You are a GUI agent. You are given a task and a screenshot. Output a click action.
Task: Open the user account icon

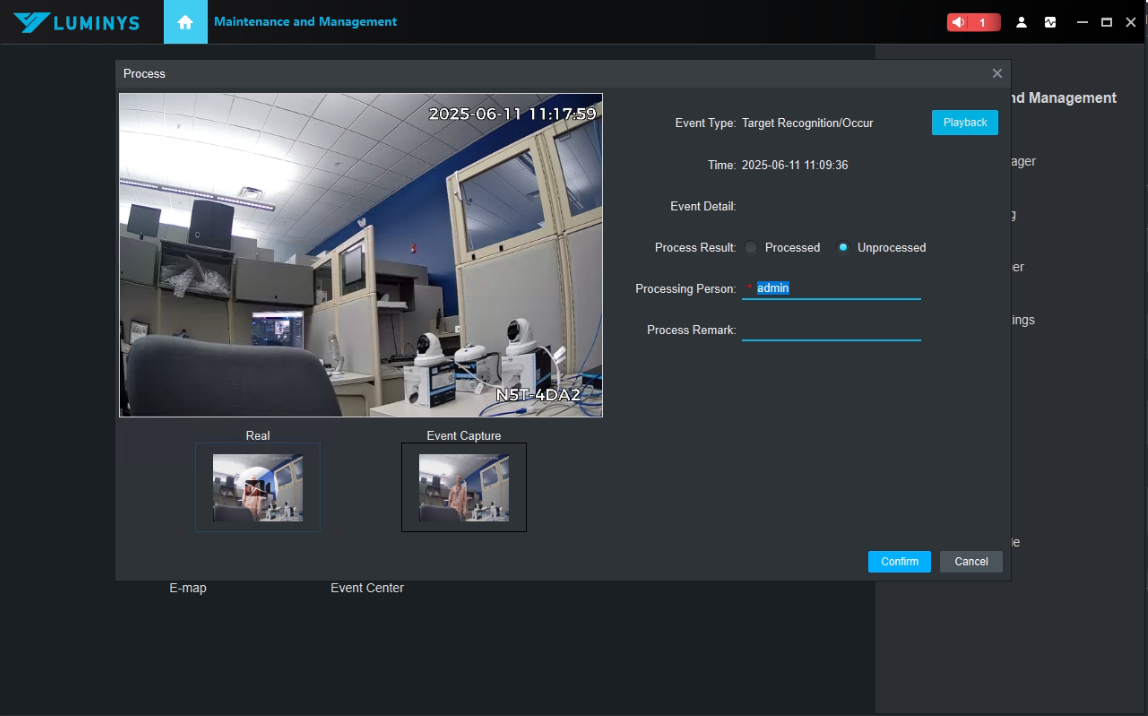[1021, 22]
